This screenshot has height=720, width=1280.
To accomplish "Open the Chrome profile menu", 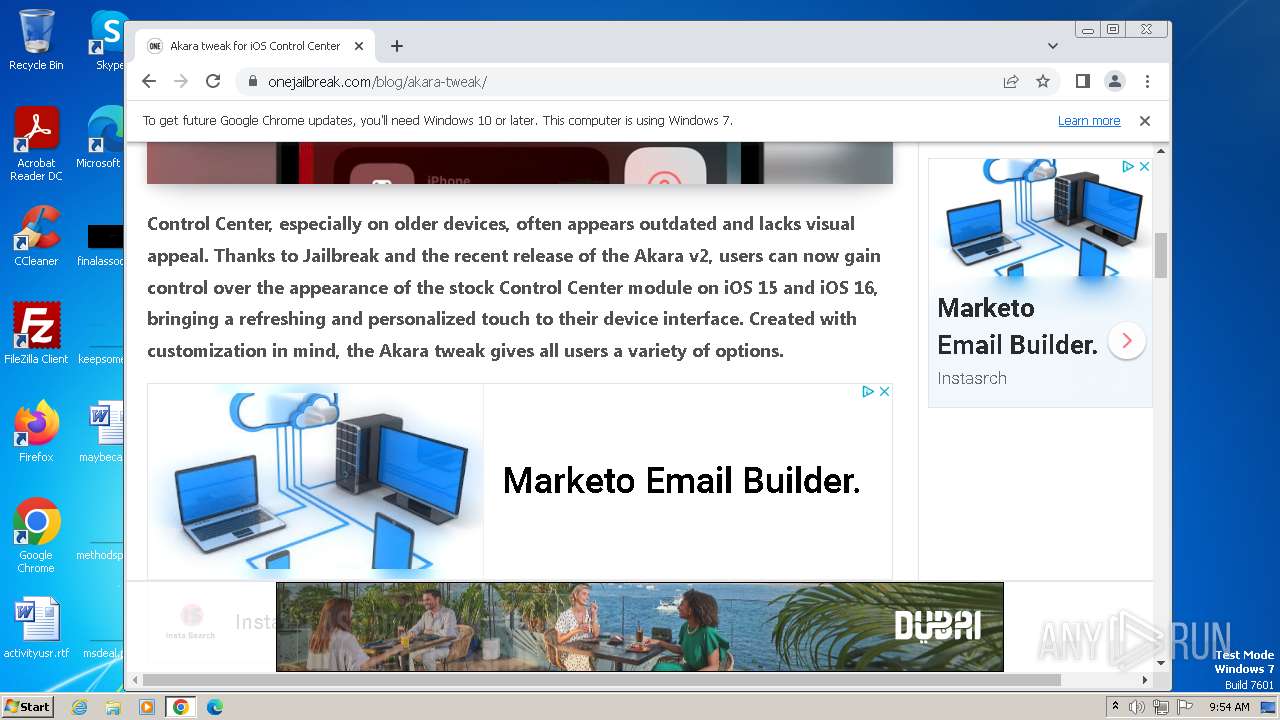I will pos(1114,81).
